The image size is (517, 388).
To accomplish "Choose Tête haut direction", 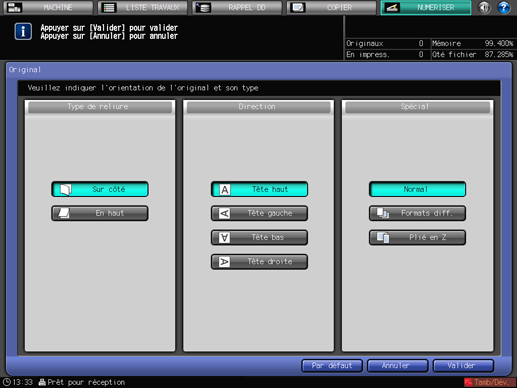I will click(x=259, y=189).
